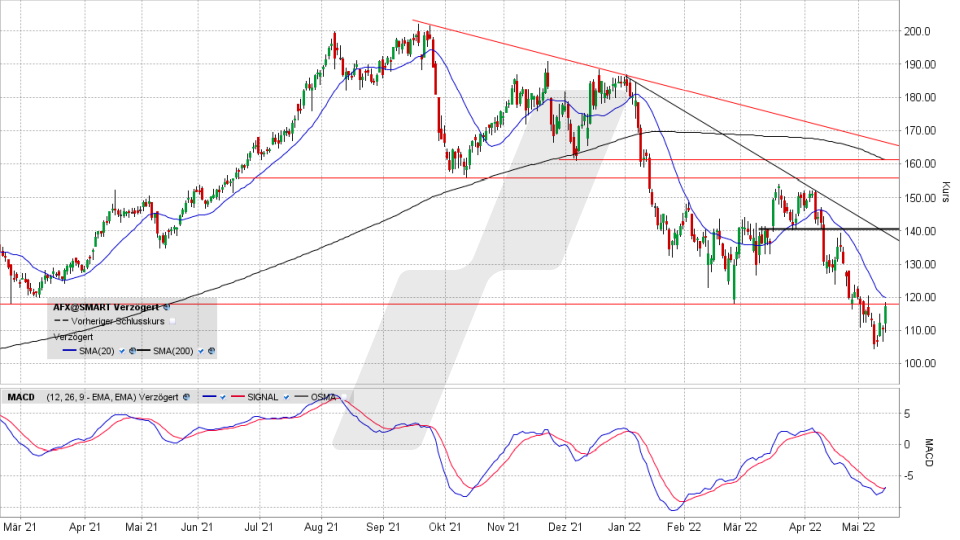Click the 100.00 price axis label
Image resolution: width=960 pixels, height=540 pixels.
(x=920, y=363)
